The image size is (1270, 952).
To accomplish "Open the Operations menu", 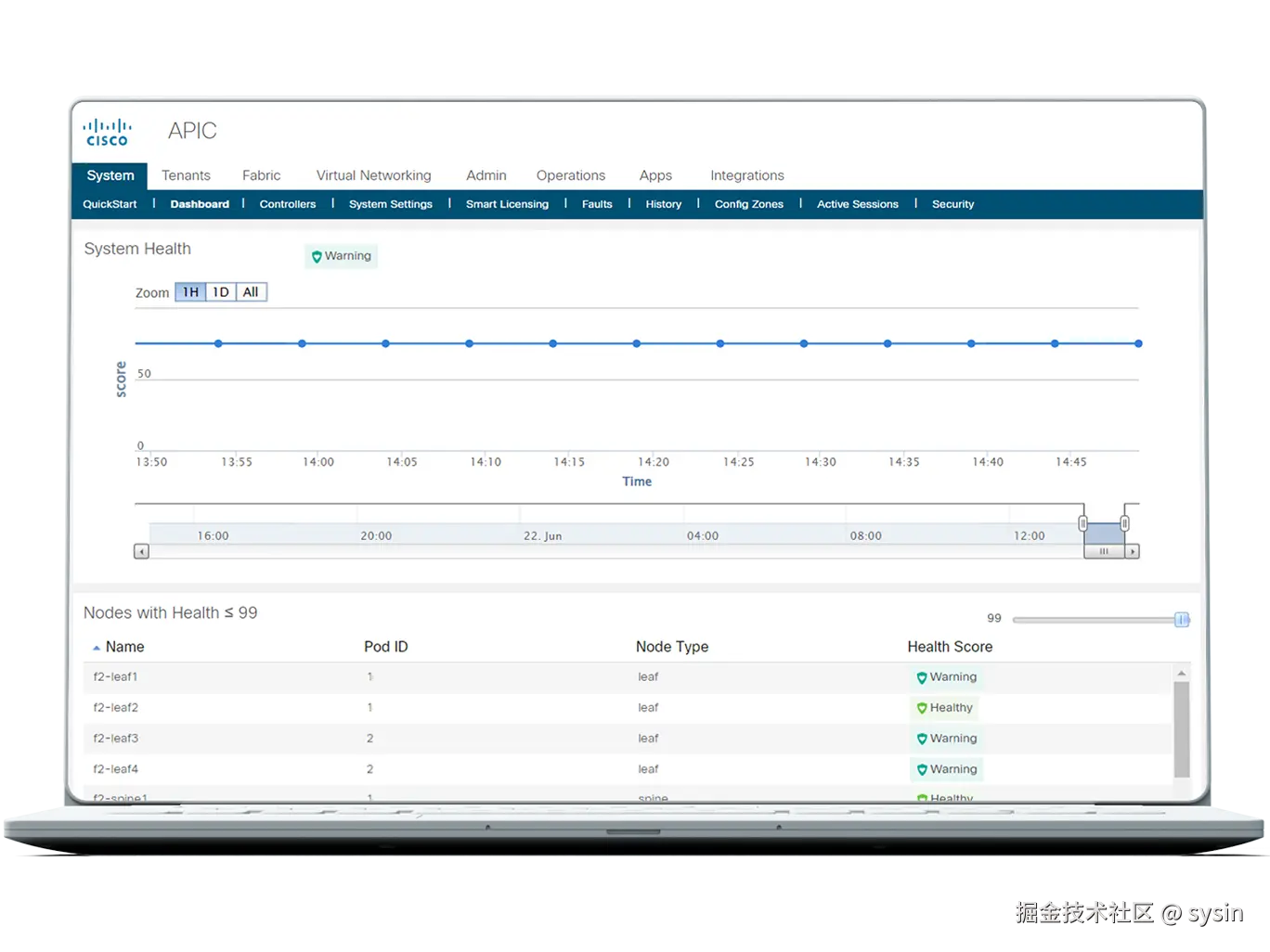I will pos(570,175).
